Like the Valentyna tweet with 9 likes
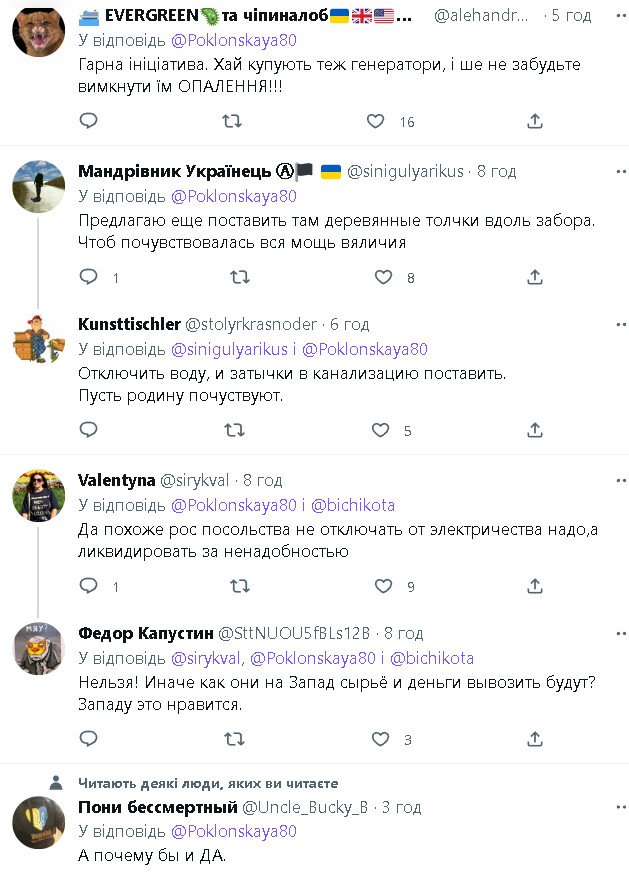The width and height of the screenshot is (629, 875). tap(383, 585)
